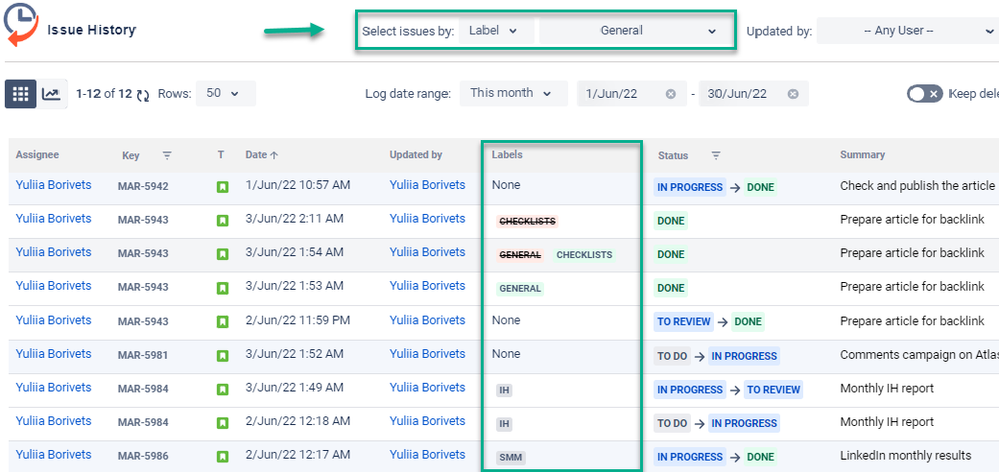
Task: Click the T column header
Action: [x=220, y=155]
